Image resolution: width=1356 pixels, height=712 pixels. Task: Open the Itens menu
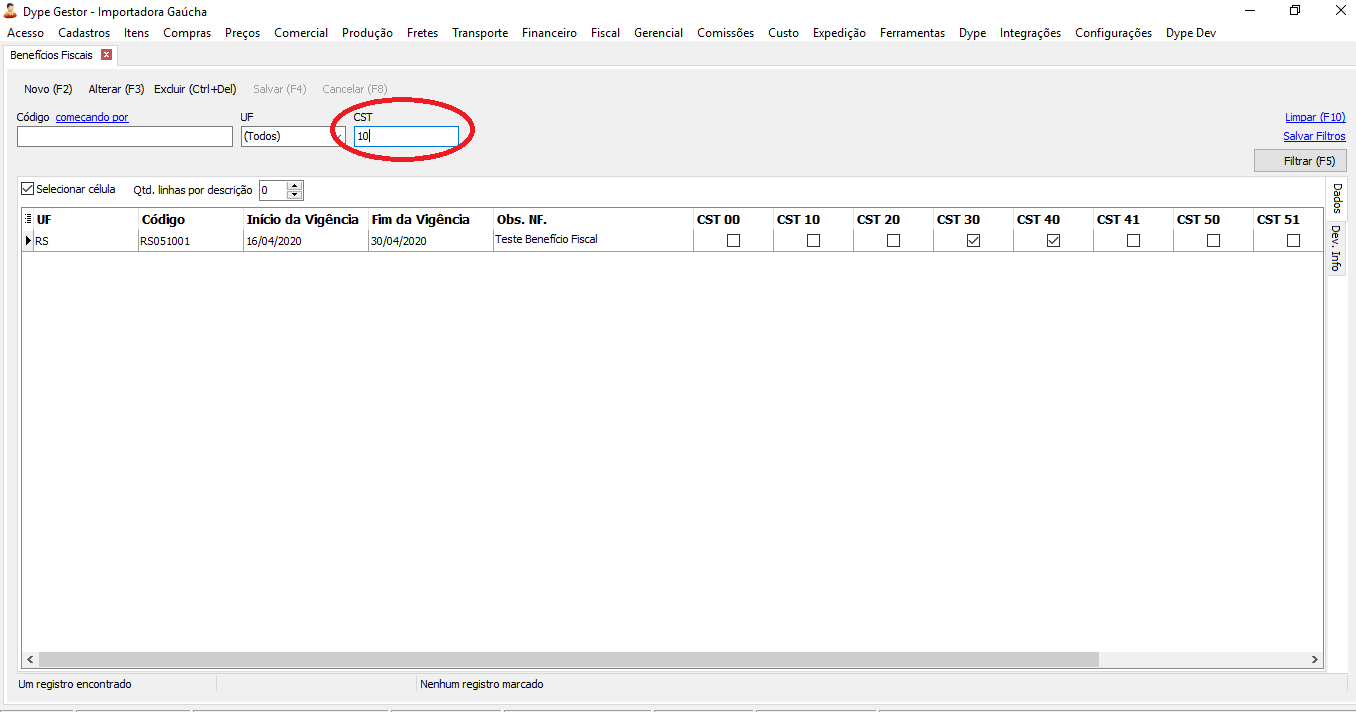coord(136,33)
